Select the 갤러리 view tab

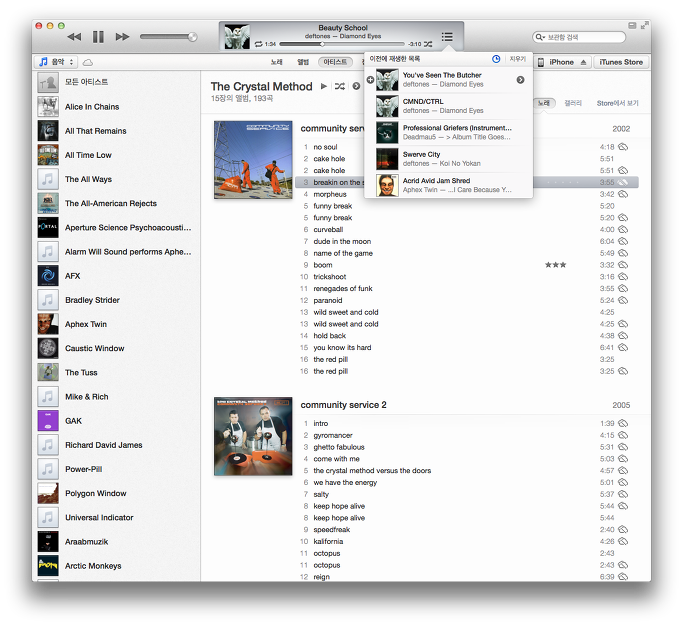(x=573, y=103)
